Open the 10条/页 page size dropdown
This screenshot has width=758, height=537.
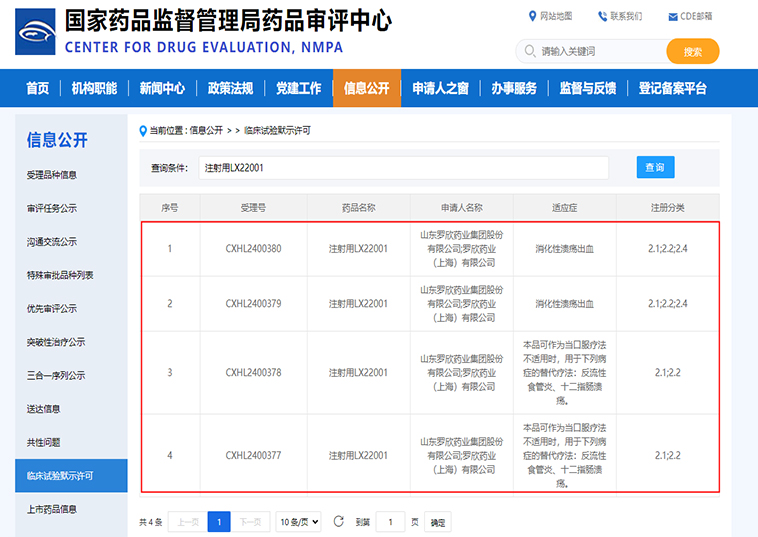click(x=299, y=521)
